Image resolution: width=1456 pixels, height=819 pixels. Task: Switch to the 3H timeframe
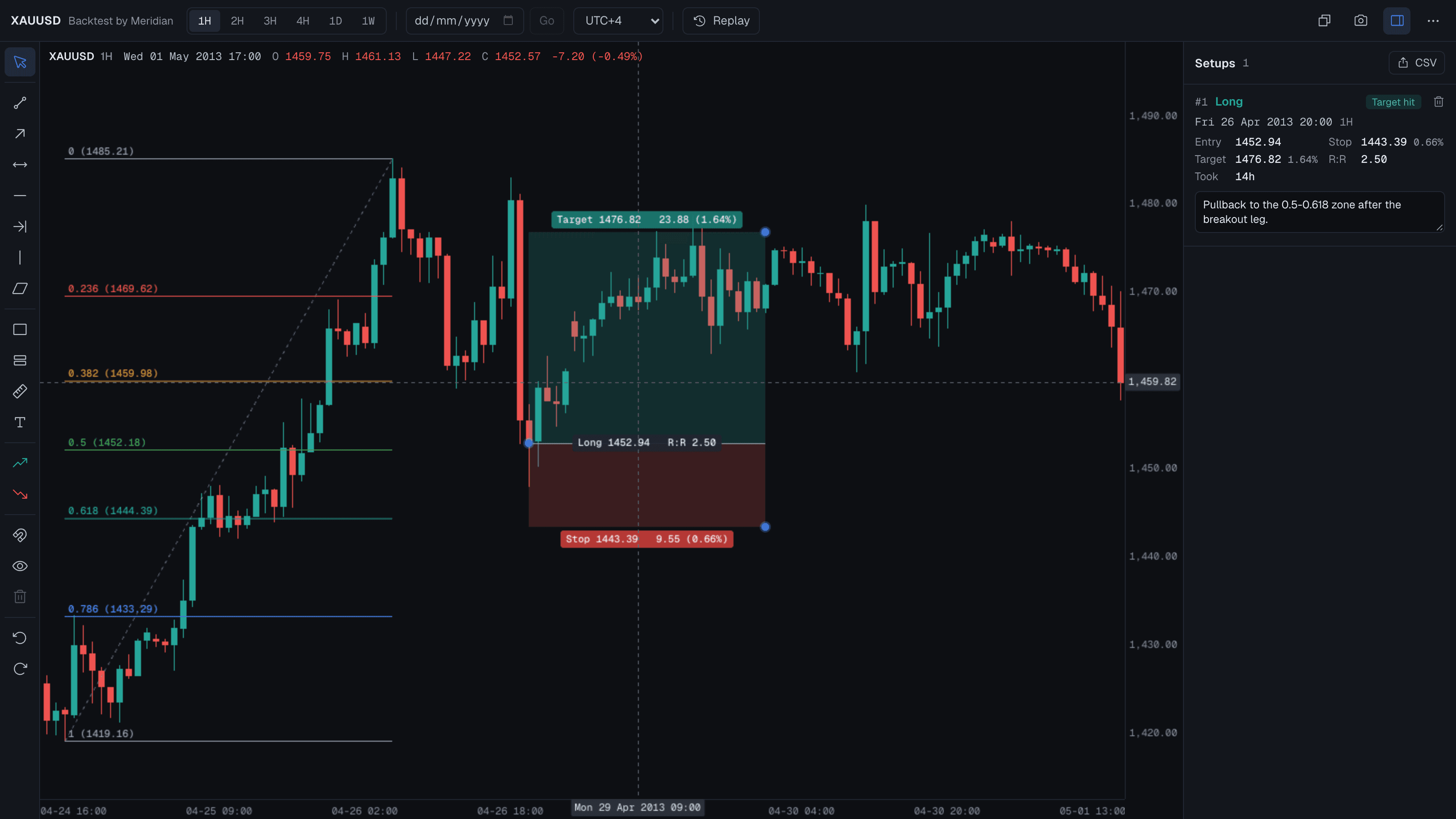pyautogui.click(x=270, y=21)
